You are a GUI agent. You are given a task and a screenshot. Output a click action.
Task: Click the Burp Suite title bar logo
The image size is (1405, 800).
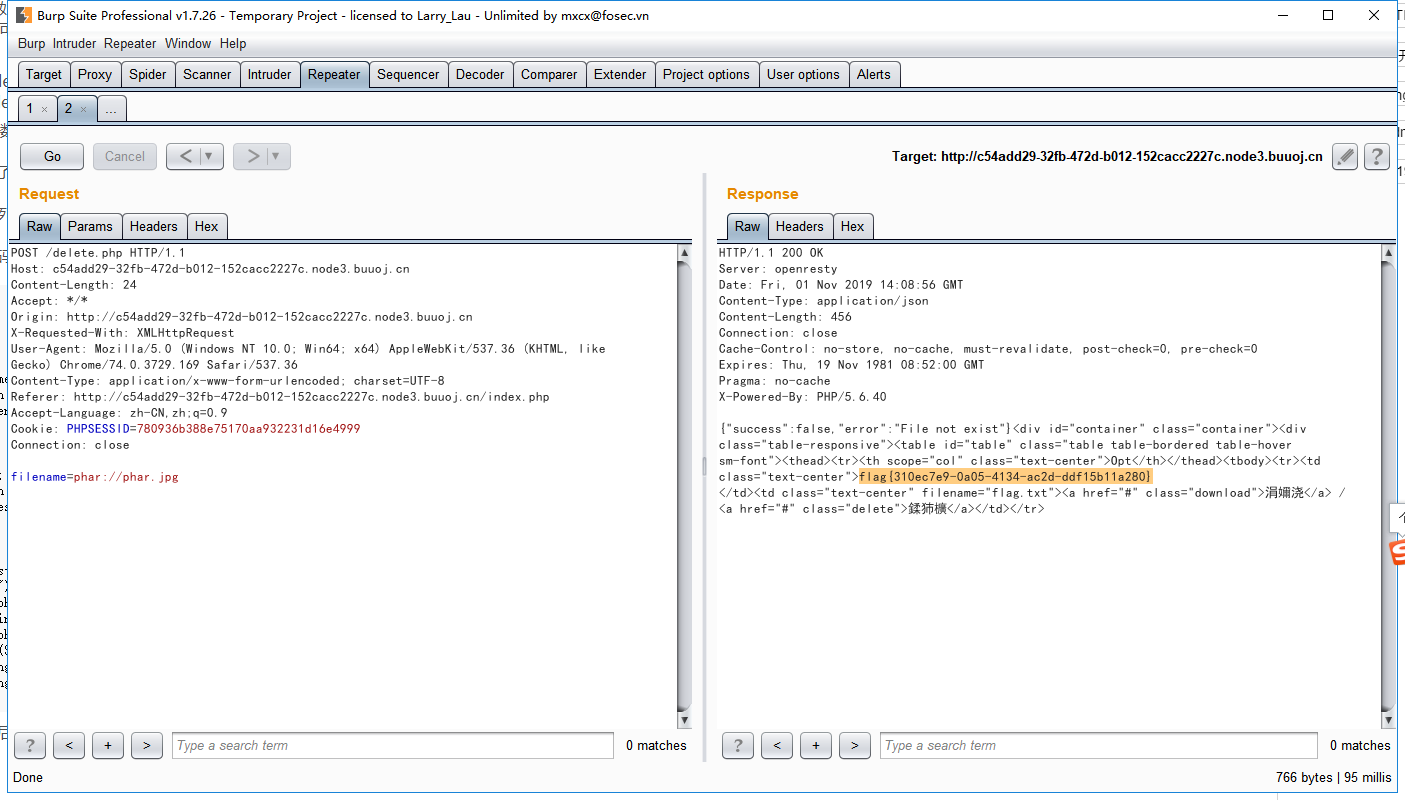pos(22,15)
